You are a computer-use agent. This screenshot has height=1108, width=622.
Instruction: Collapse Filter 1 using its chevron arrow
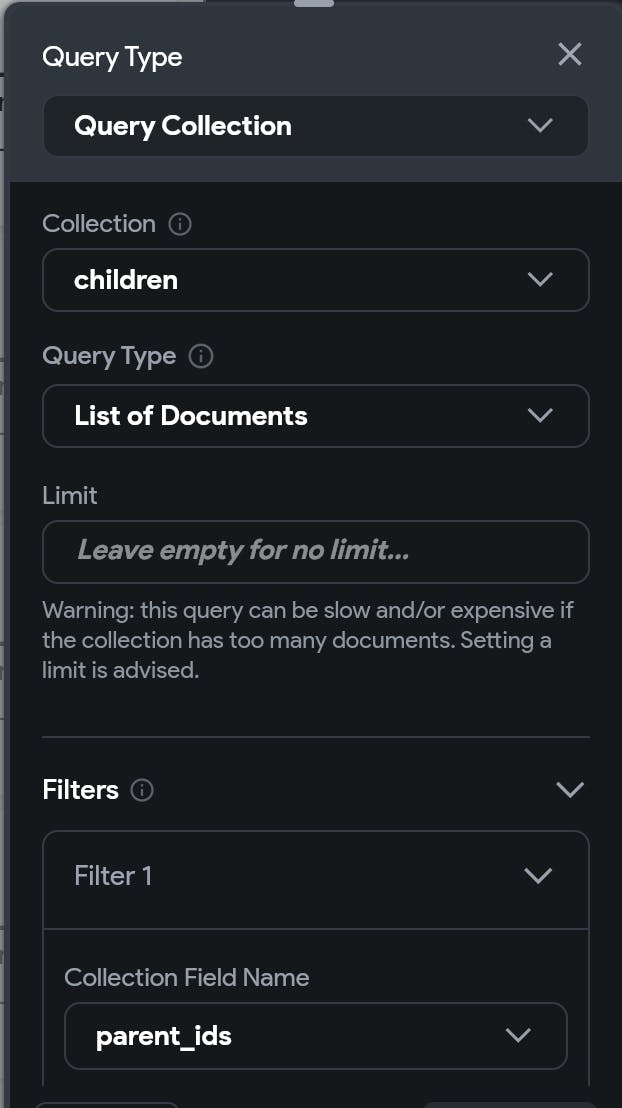click(x=538, y=876)
